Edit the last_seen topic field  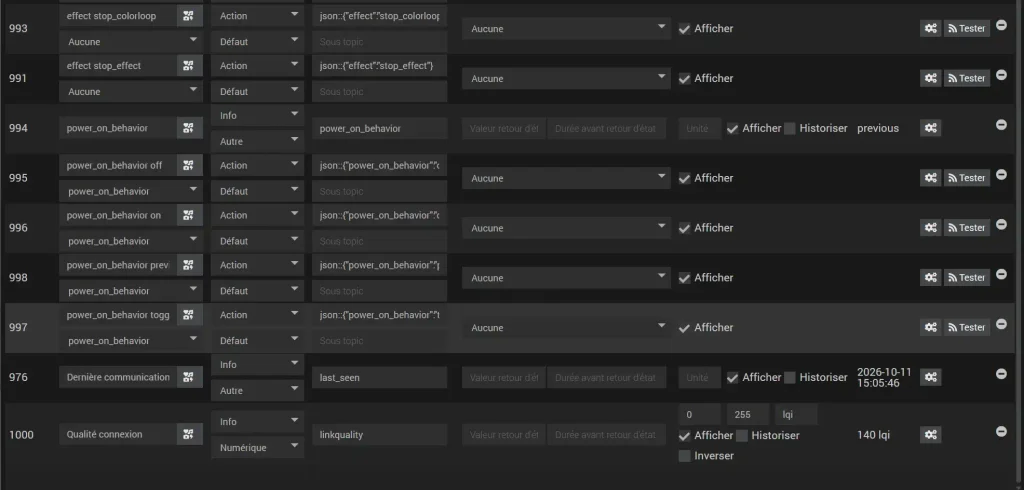point(379,378)
